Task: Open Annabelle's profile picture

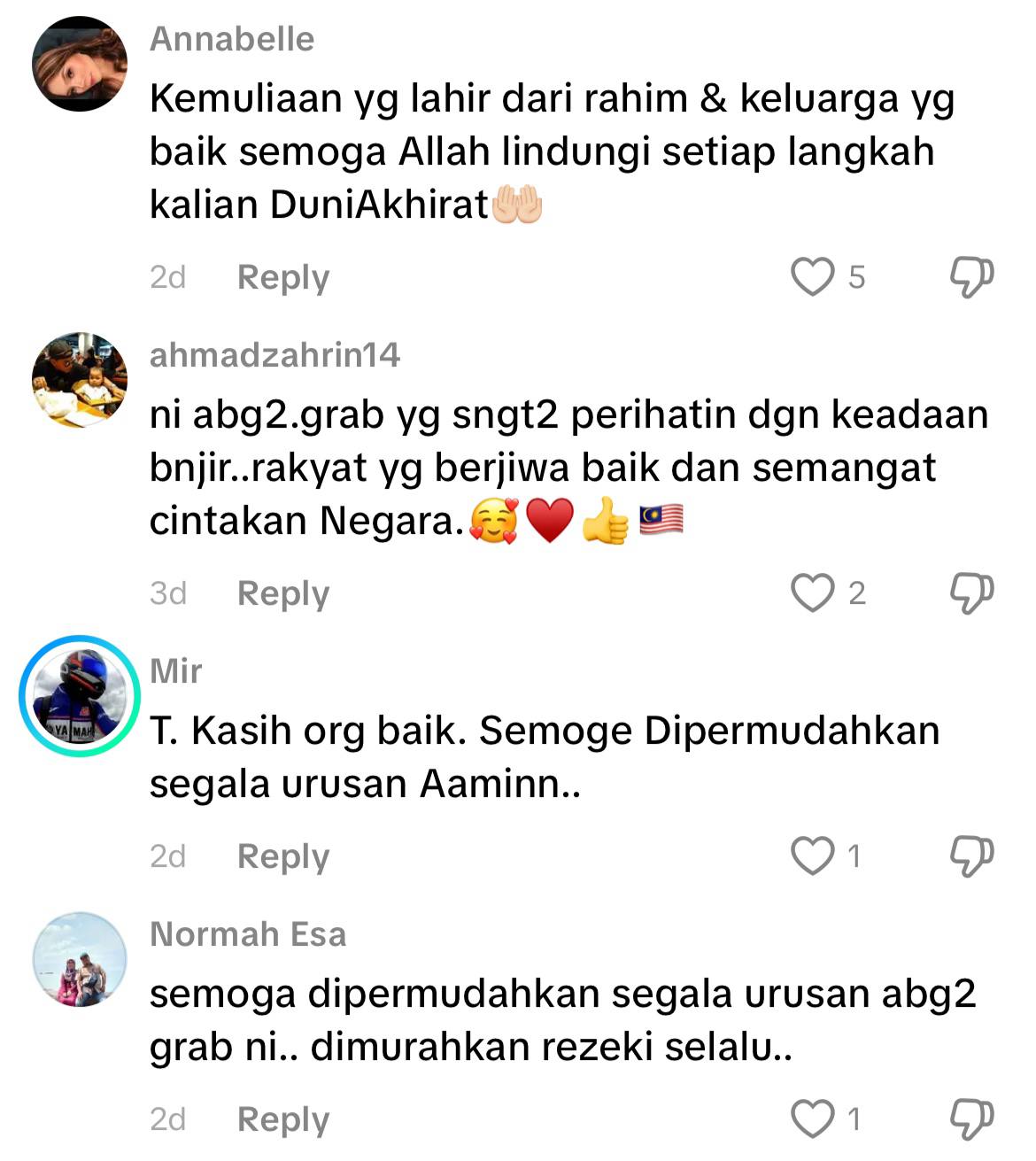Action: (x=80, y=64)
